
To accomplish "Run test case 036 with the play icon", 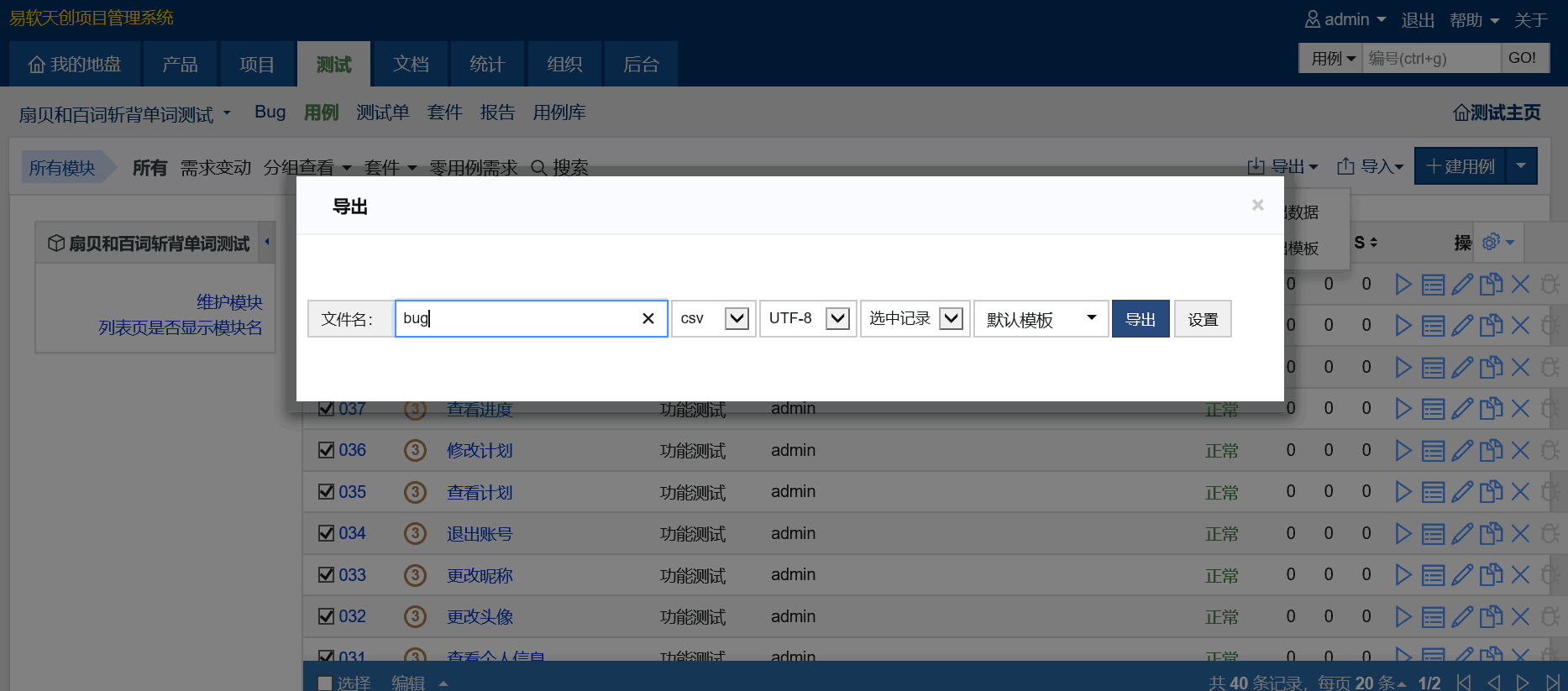I will pos(1403,451).
